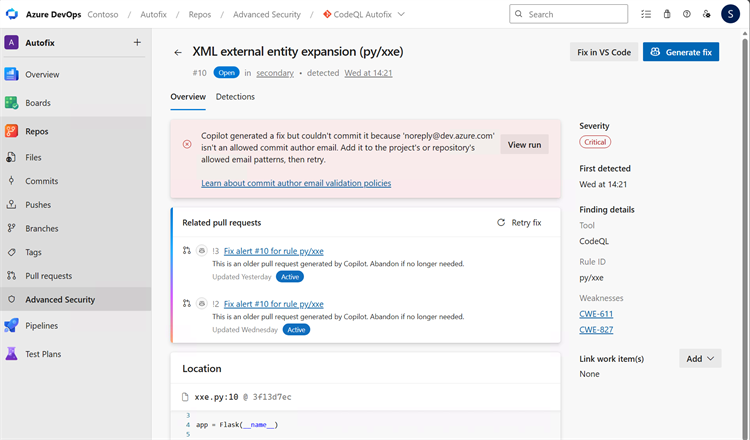Click the CodeQL tool value
The image size is (750, 440).
coord(594,241)
